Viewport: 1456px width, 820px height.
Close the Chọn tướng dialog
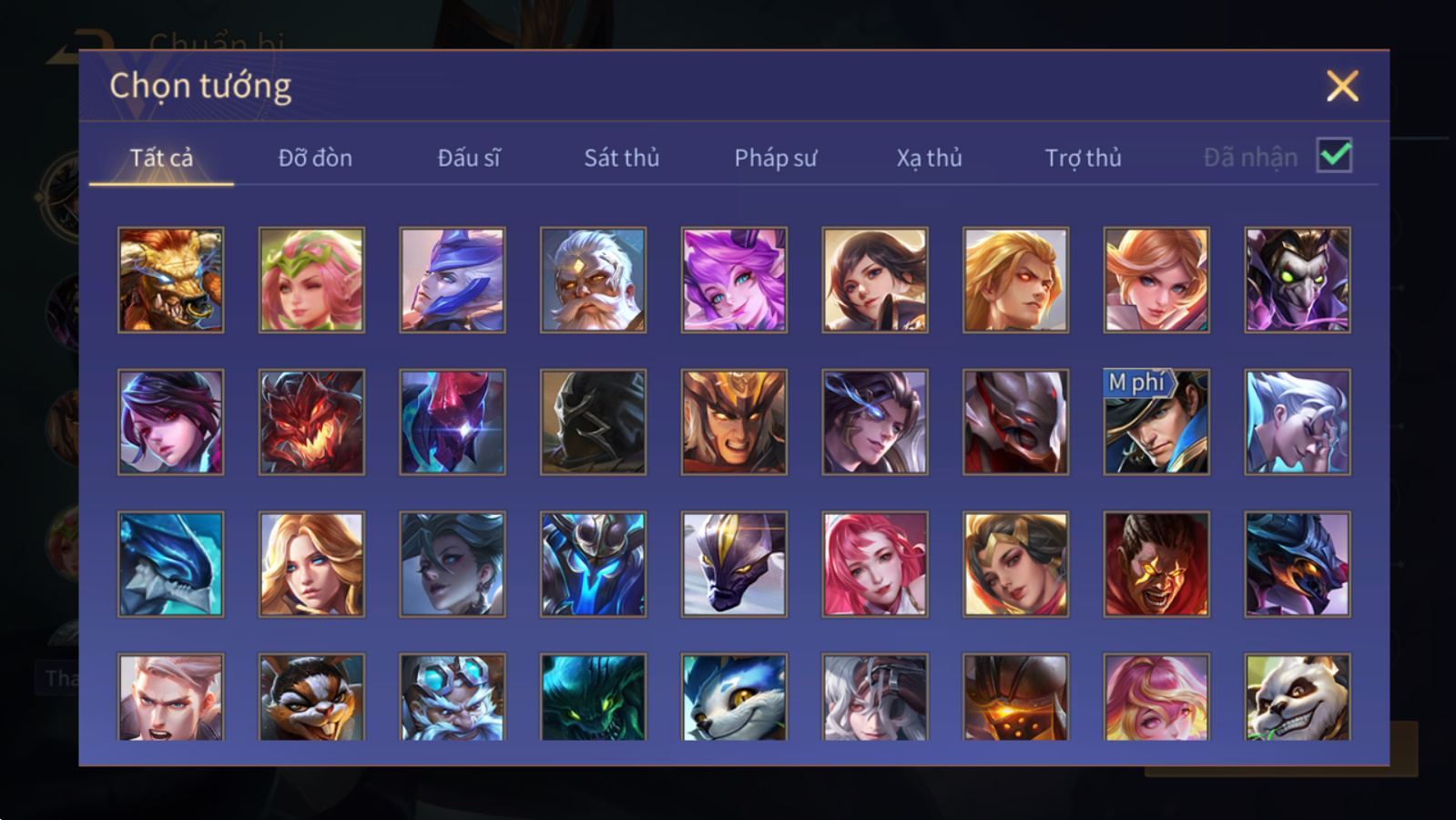tap(1342, 87)
